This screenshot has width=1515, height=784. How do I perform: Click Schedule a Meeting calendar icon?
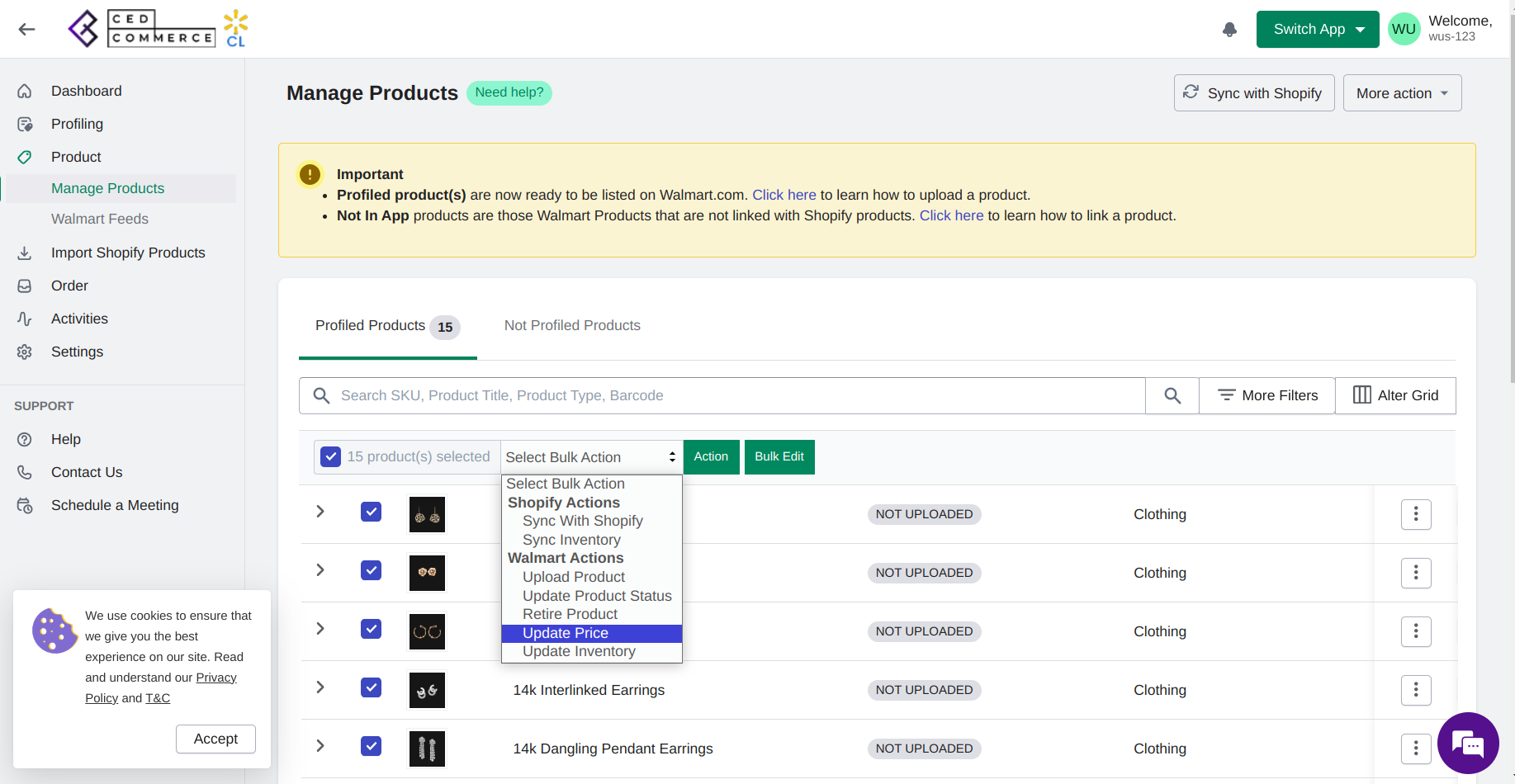coord(25,505)
